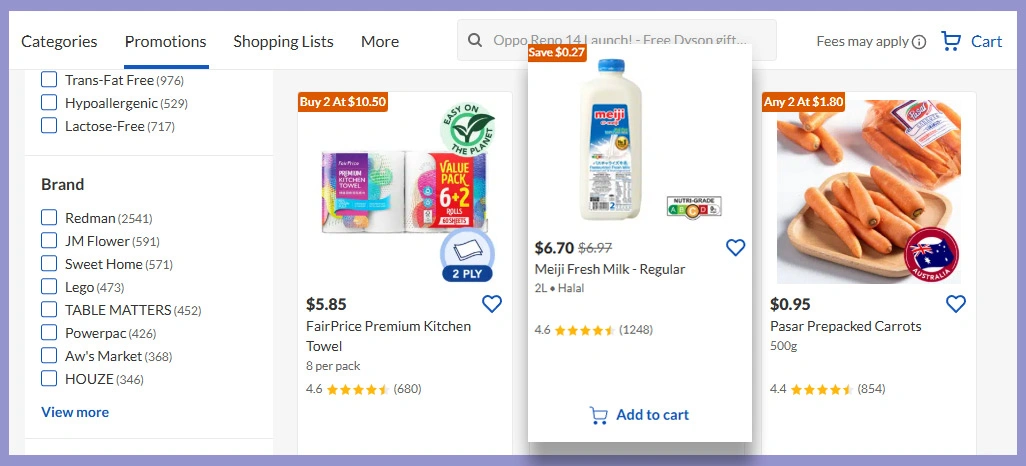Click the Nutri-Grade badge on milk
1026x466 pixels.
point(693,208)
